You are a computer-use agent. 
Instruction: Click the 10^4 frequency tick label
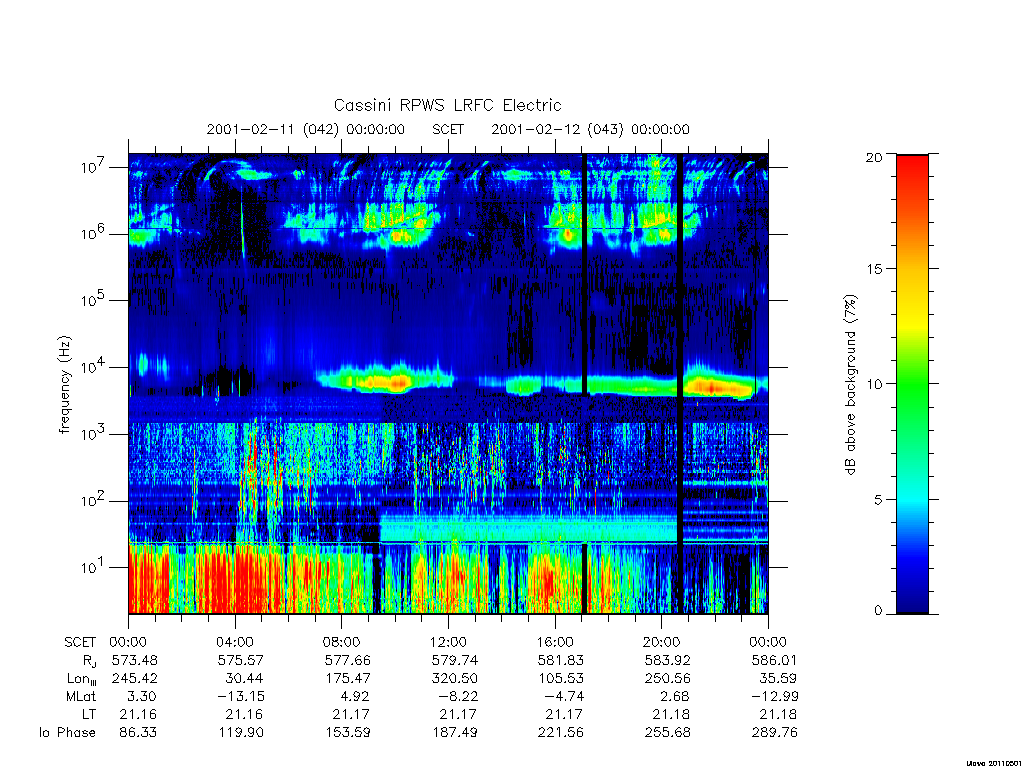pyautogui.click(x=94, y=366)
